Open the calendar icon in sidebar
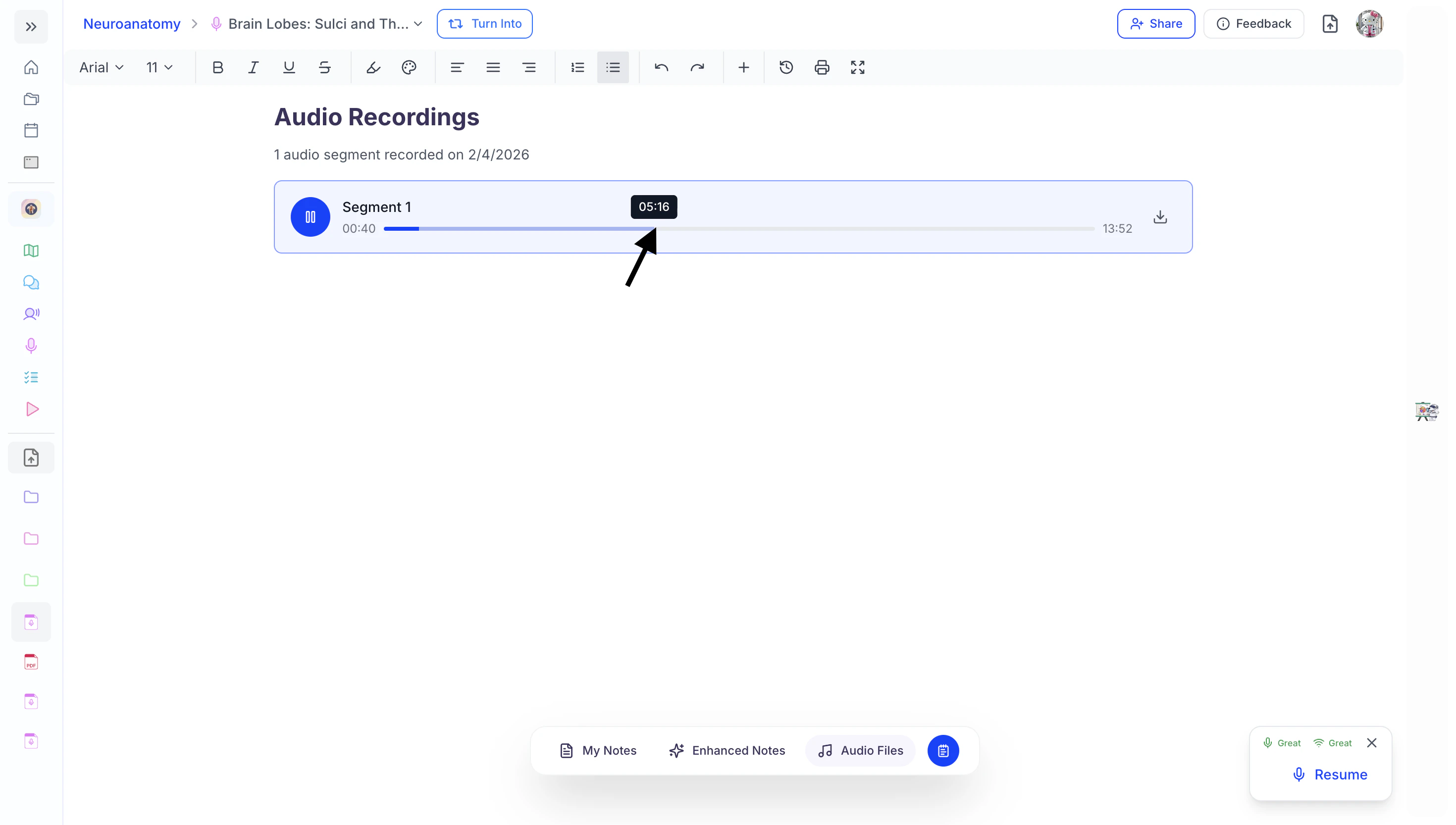 (x=31, y=130)
